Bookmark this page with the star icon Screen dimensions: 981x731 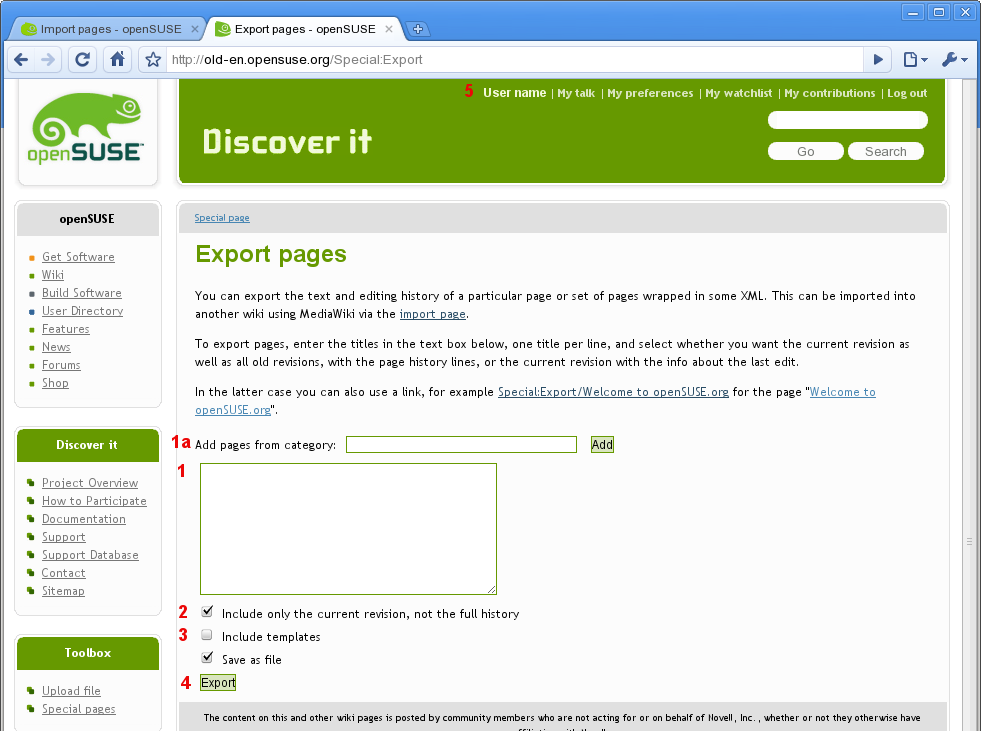click(153, 60)
